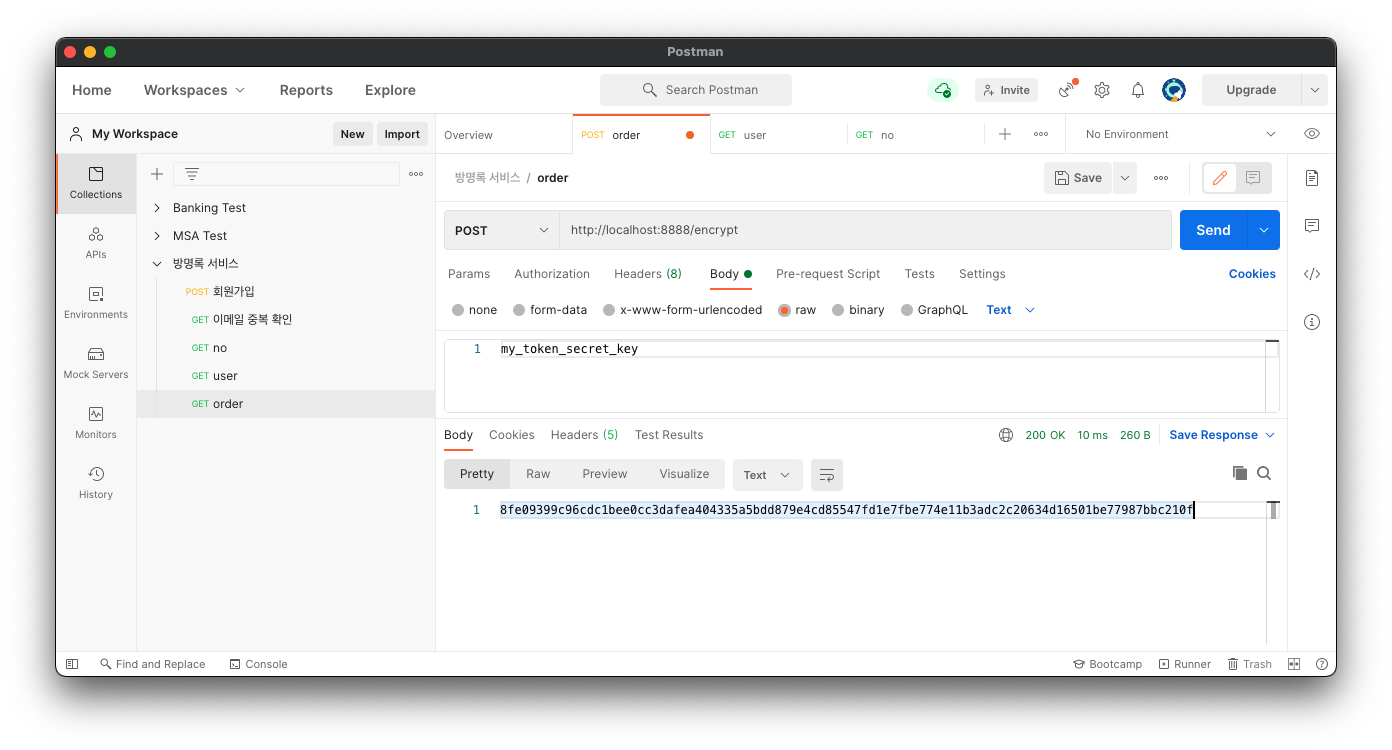
Task: Open the Upgrade dropdown arrow
Action: (1314, 90)
